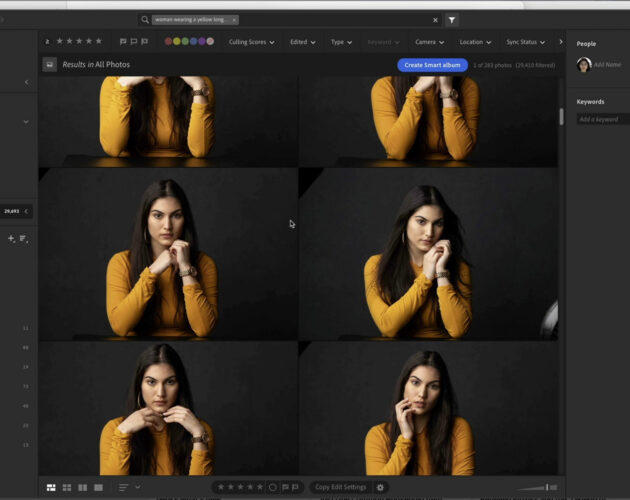Switch to the square grid view icon
630x500 pixels.
coord(67,487)
